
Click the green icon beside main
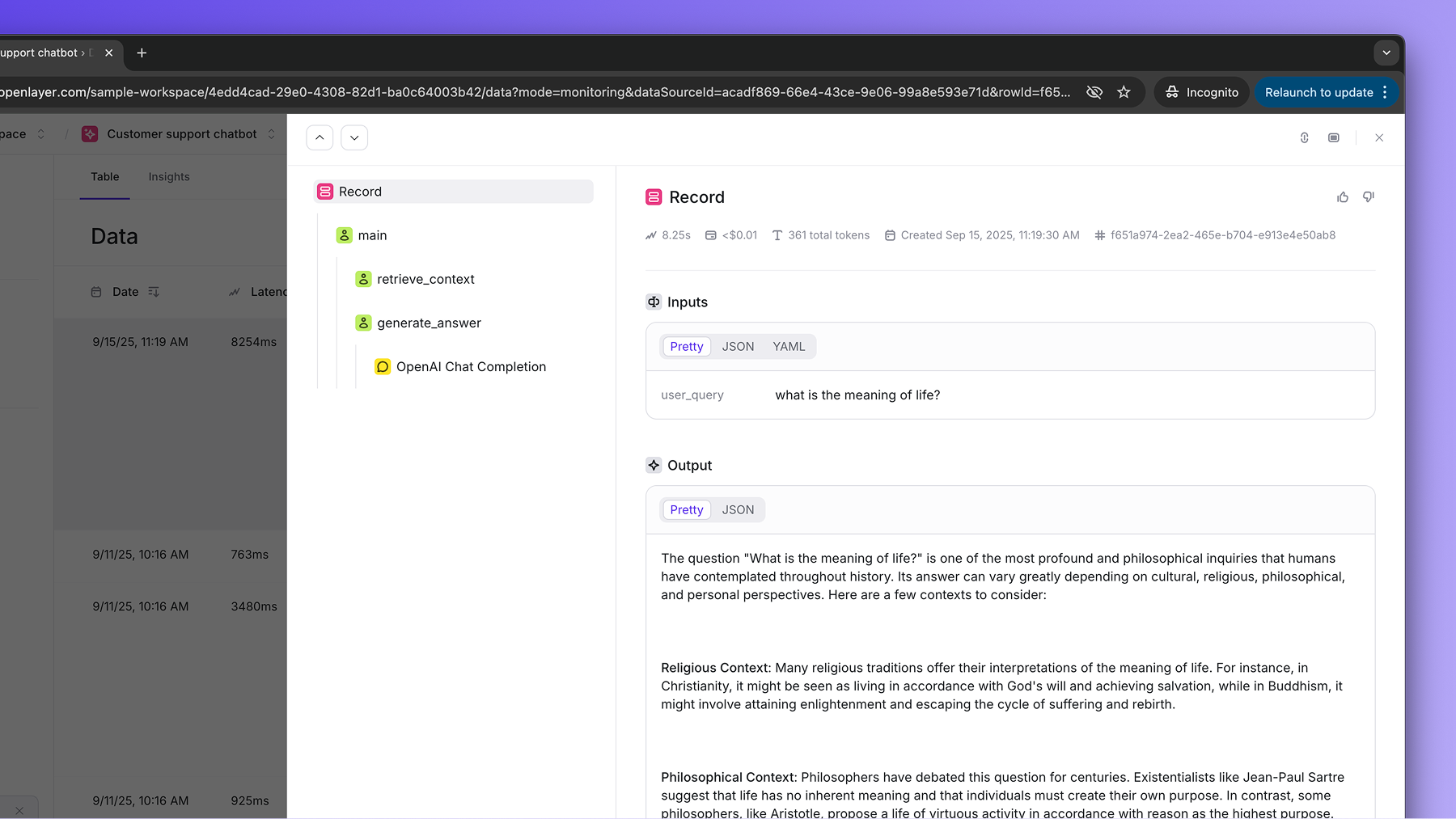(x=345, y=235)
